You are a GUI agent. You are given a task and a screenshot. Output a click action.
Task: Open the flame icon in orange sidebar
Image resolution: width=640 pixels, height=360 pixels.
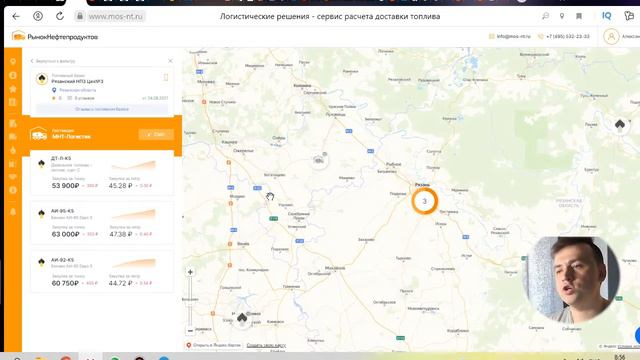(x=13, y=150)
